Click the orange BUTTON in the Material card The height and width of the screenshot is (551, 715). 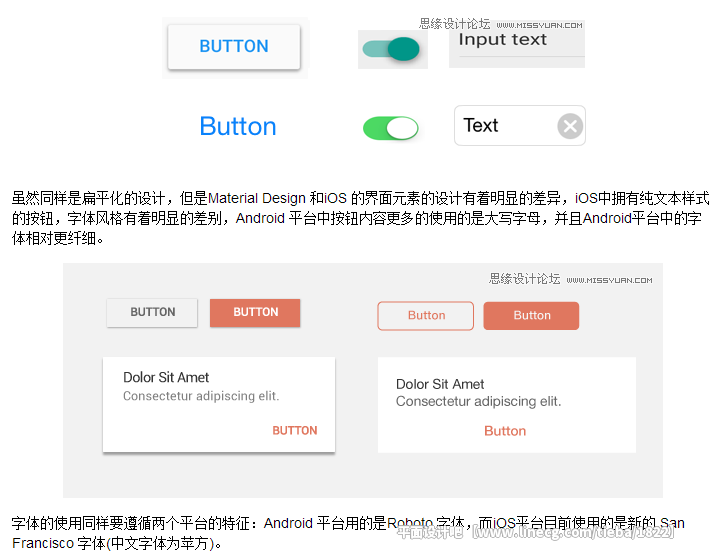pyautogui.click(x=295, y=431)
